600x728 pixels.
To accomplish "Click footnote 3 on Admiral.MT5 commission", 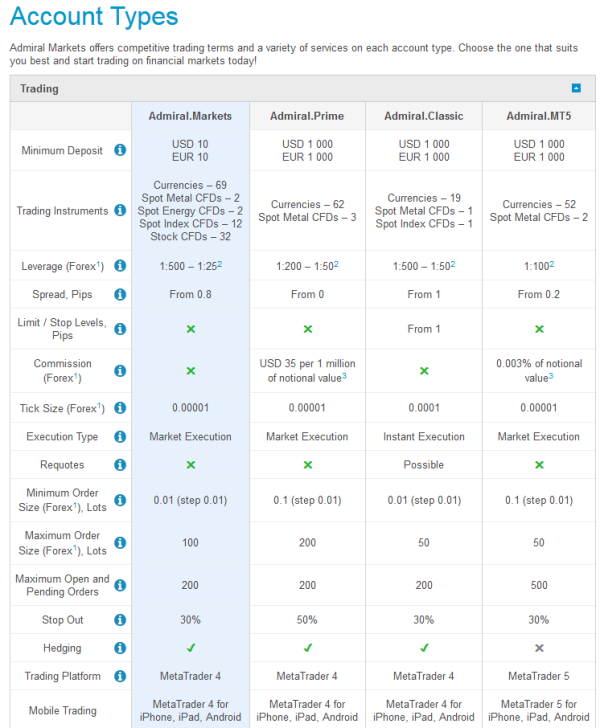I will (551, 376).
